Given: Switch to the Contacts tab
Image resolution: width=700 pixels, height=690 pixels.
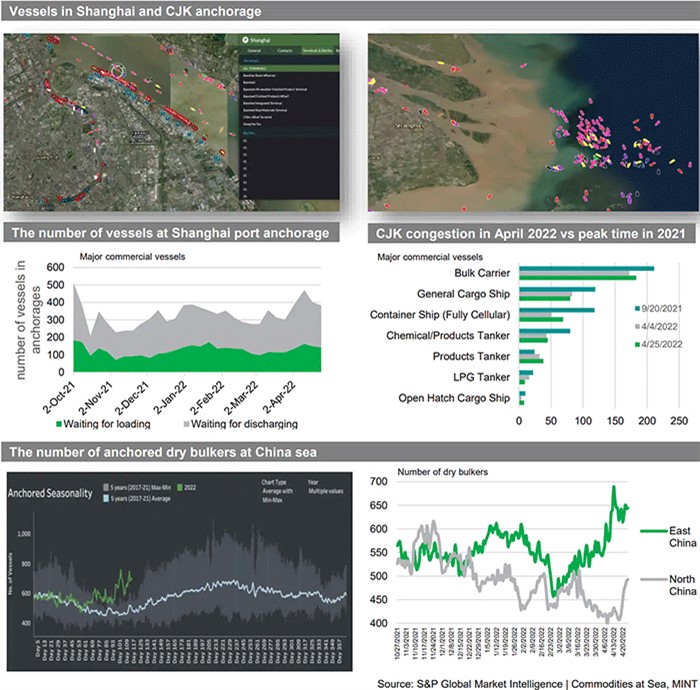Looking at the screenshot, I should (284, 49).
